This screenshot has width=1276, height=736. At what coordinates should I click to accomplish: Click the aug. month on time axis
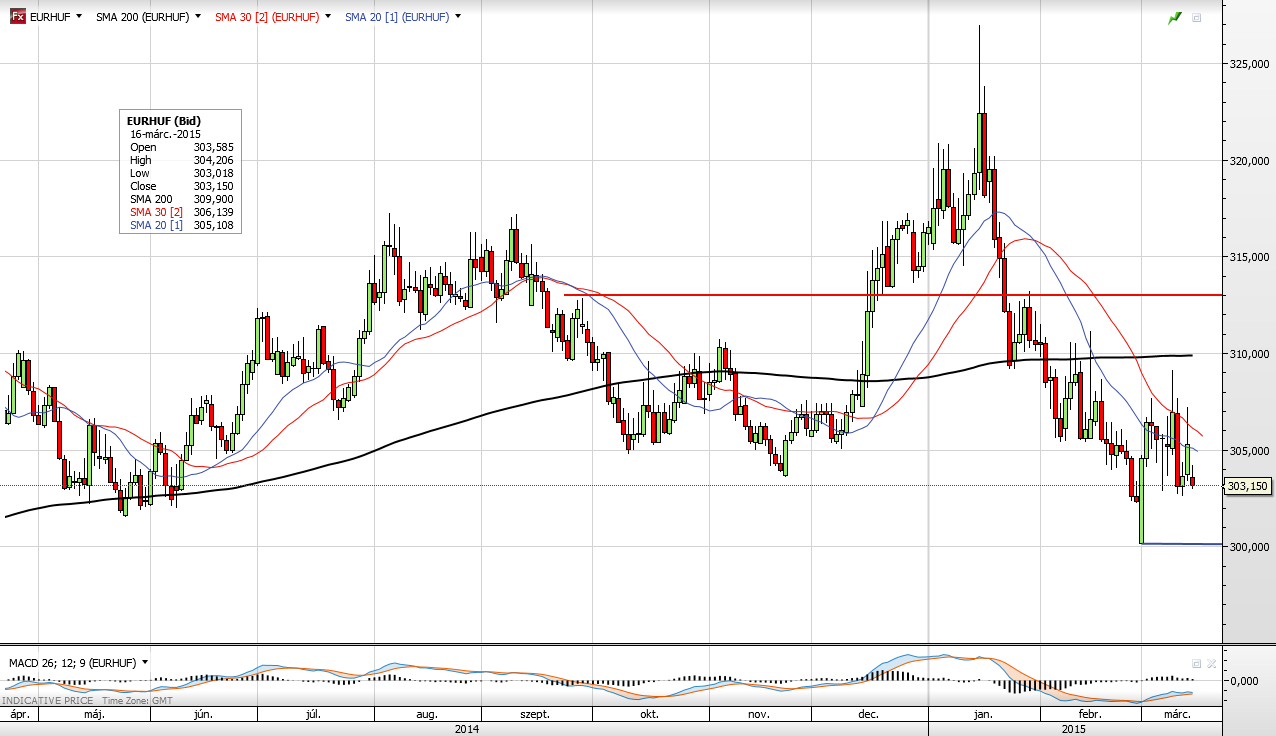[x=427, y=715]
